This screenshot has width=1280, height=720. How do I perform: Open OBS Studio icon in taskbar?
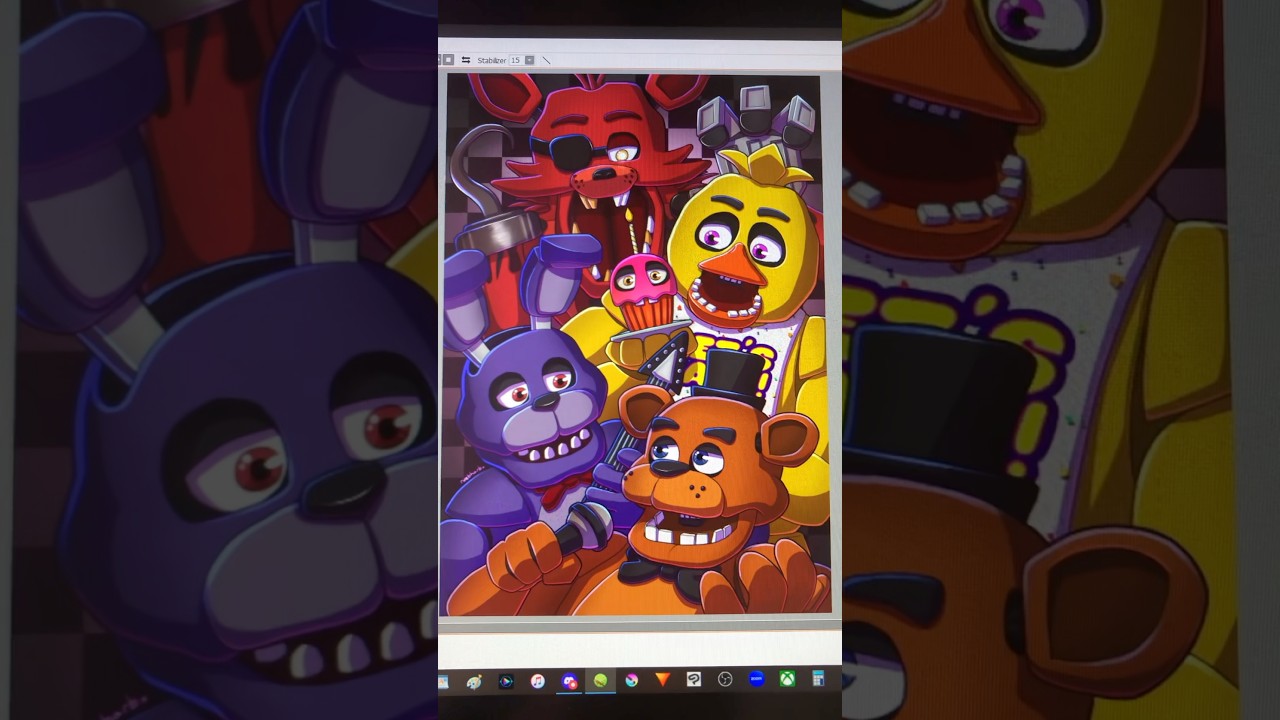[725, 680]
